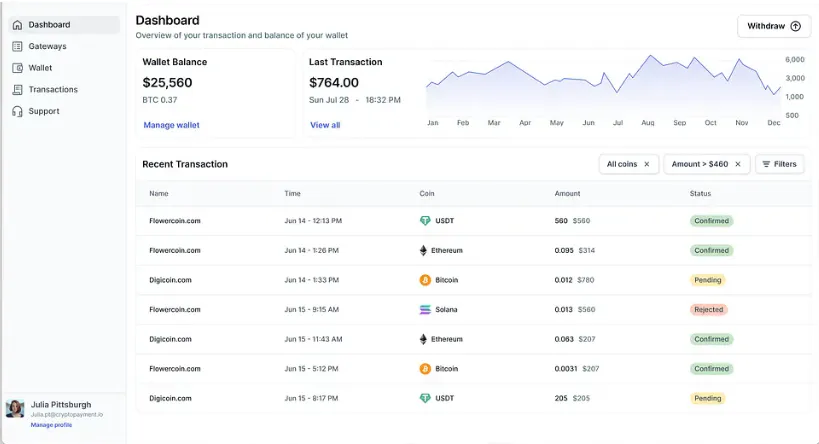Viewport: 819px width, 444px height.
Task: Click the Filters funnel lines icon
Action: (766, 164)
